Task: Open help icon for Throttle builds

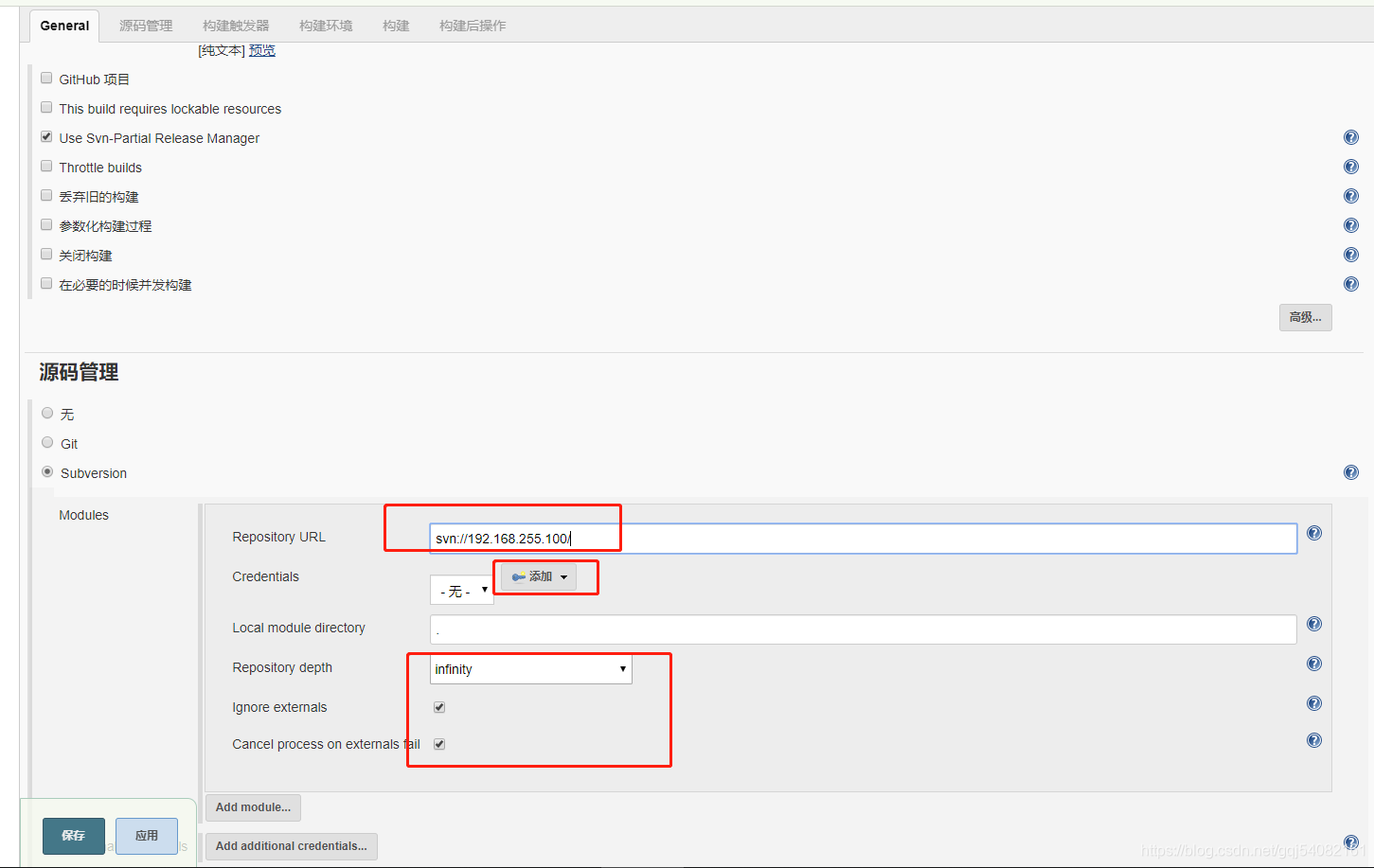Action: 1351,167
